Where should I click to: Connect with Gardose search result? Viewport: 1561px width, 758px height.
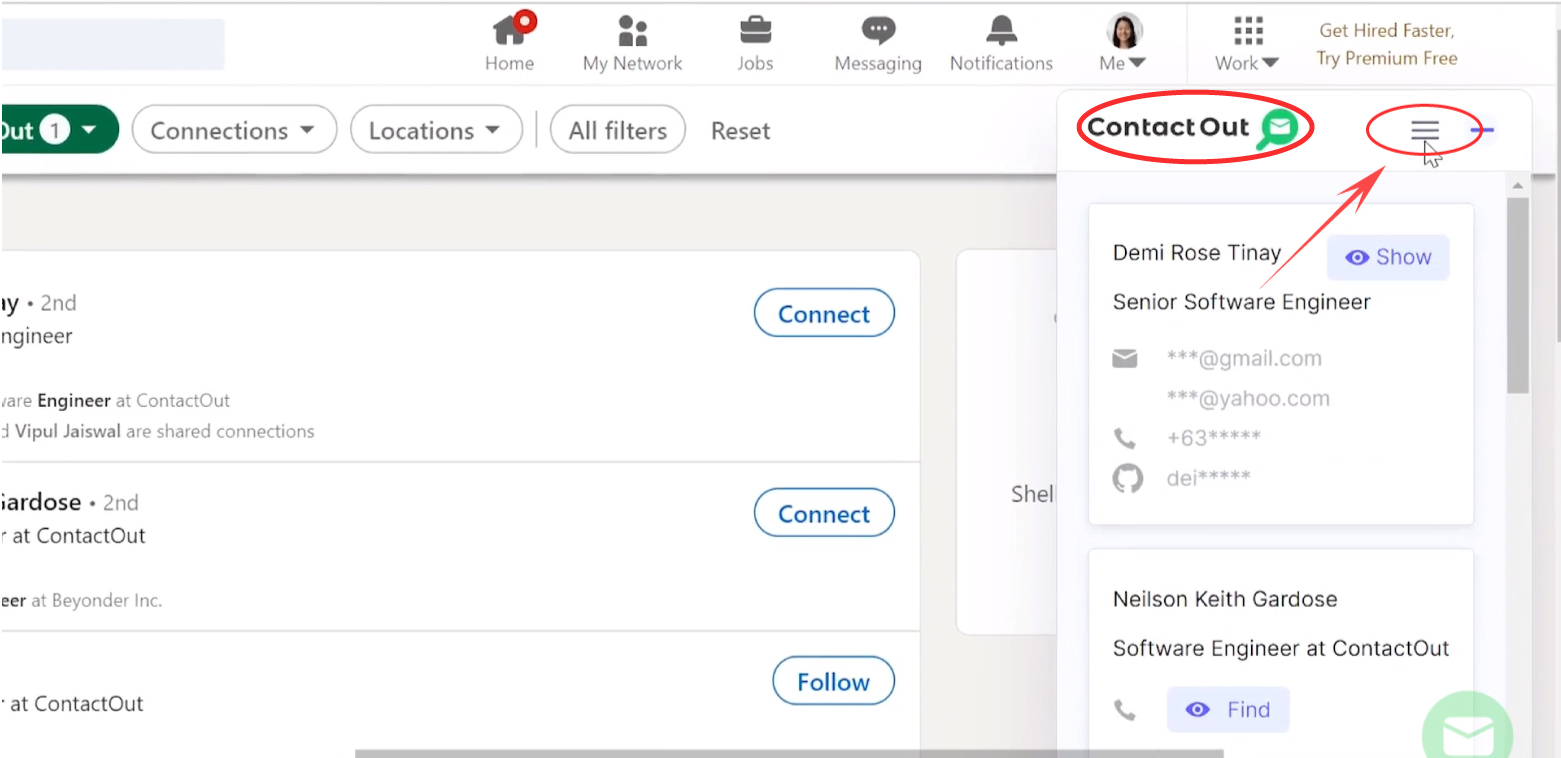[x=824, y=514]
